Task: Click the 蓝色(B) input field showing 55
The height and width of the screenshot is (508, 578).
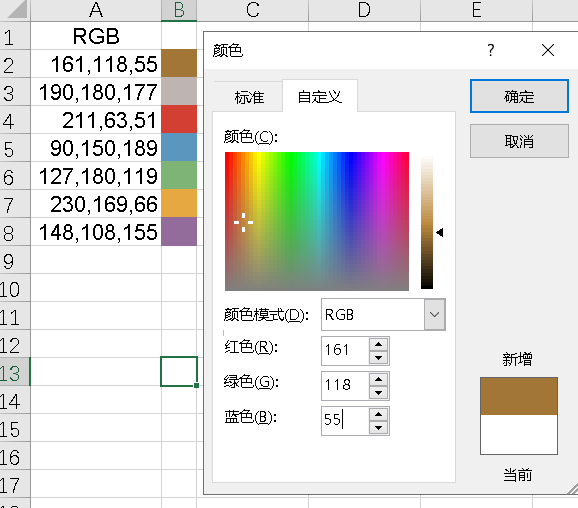Action: click(345, 421)
